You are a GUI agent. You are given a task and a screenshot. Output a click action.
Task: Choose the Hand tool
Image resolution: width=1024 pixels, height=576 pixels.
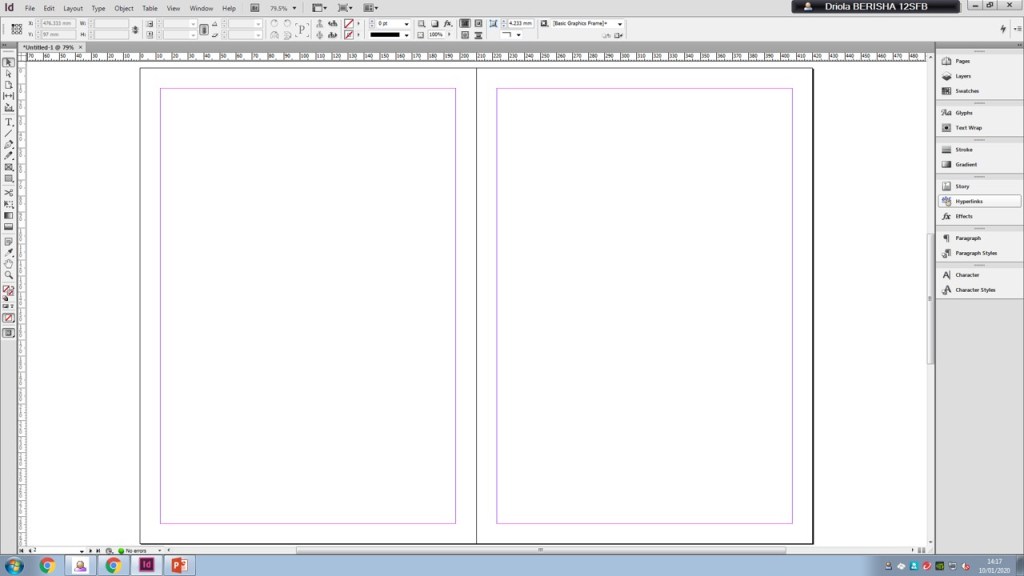tap(9, 264)
